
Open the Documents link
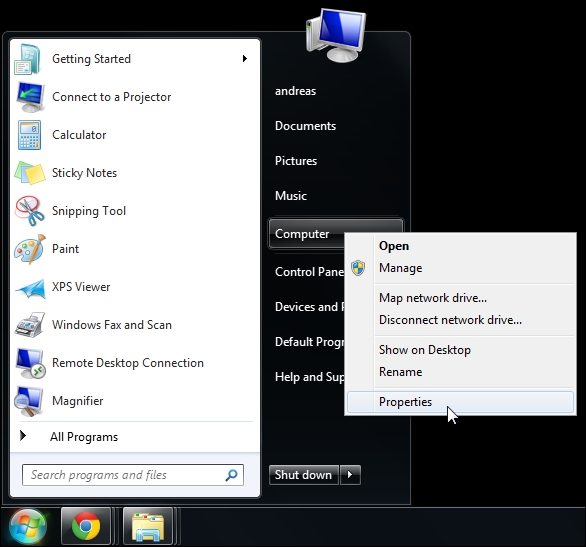pyautogui.click(x=306, y=126)
